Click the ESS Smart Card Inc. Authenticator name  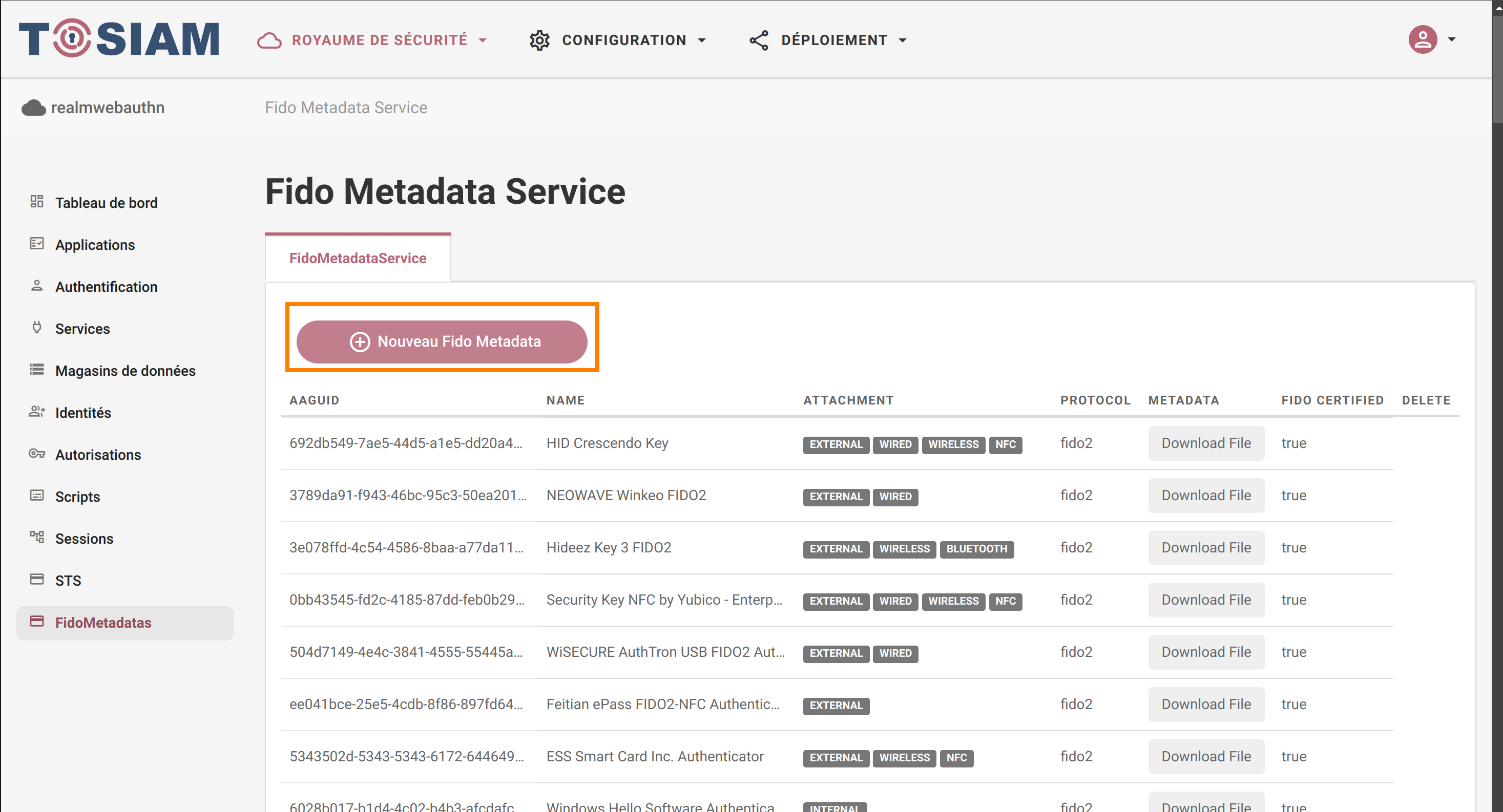(x=655, y=757)
